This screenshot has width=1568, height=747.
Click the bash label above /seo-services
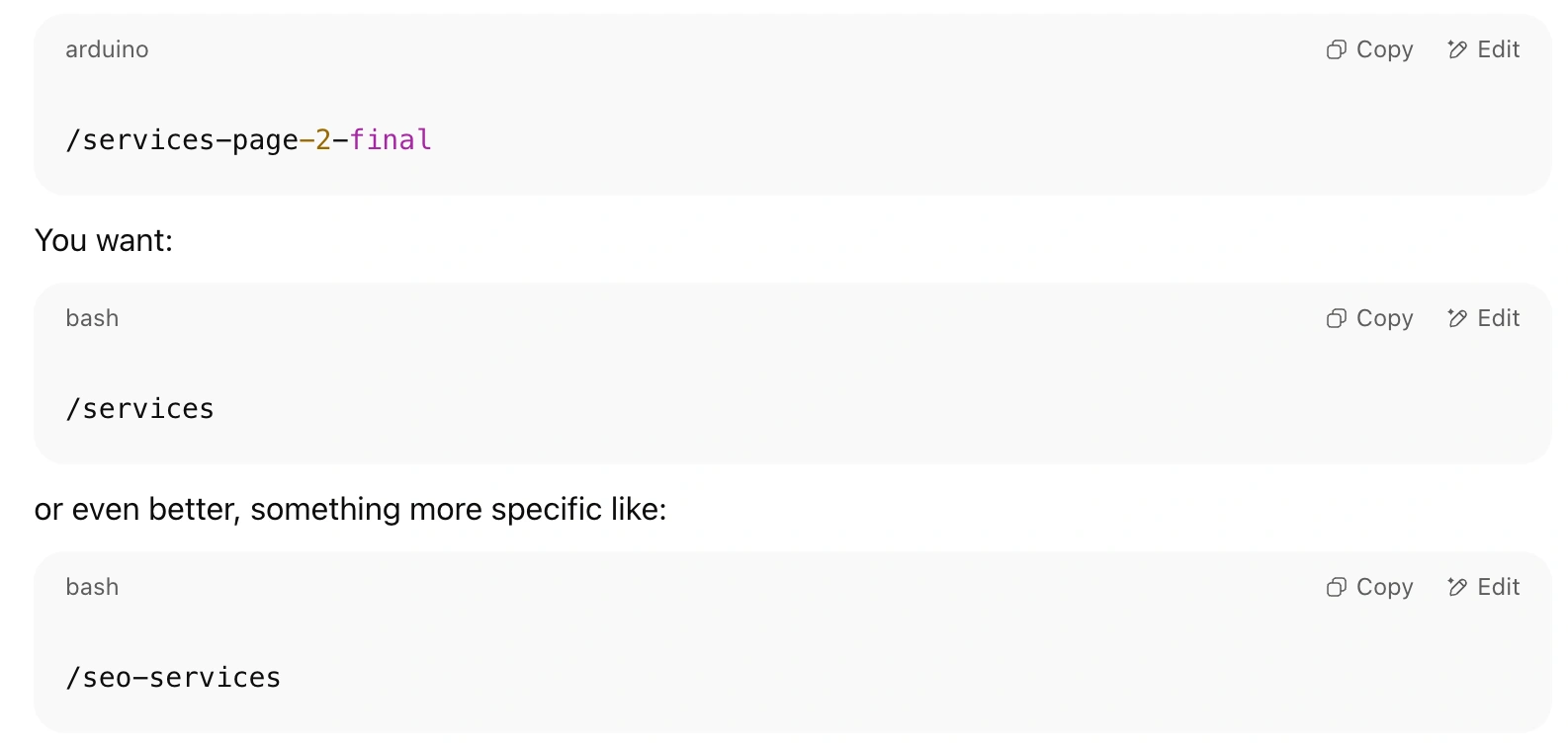click(92, 587)
